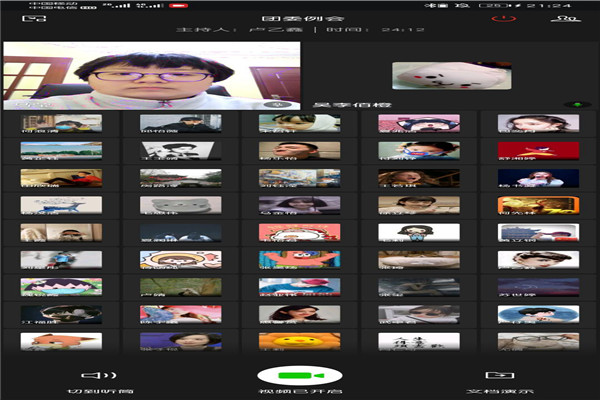The height and width of the screenshot is (400, 600).
Task: Tap the 视频已开启 label
Action: coord(299,392)
